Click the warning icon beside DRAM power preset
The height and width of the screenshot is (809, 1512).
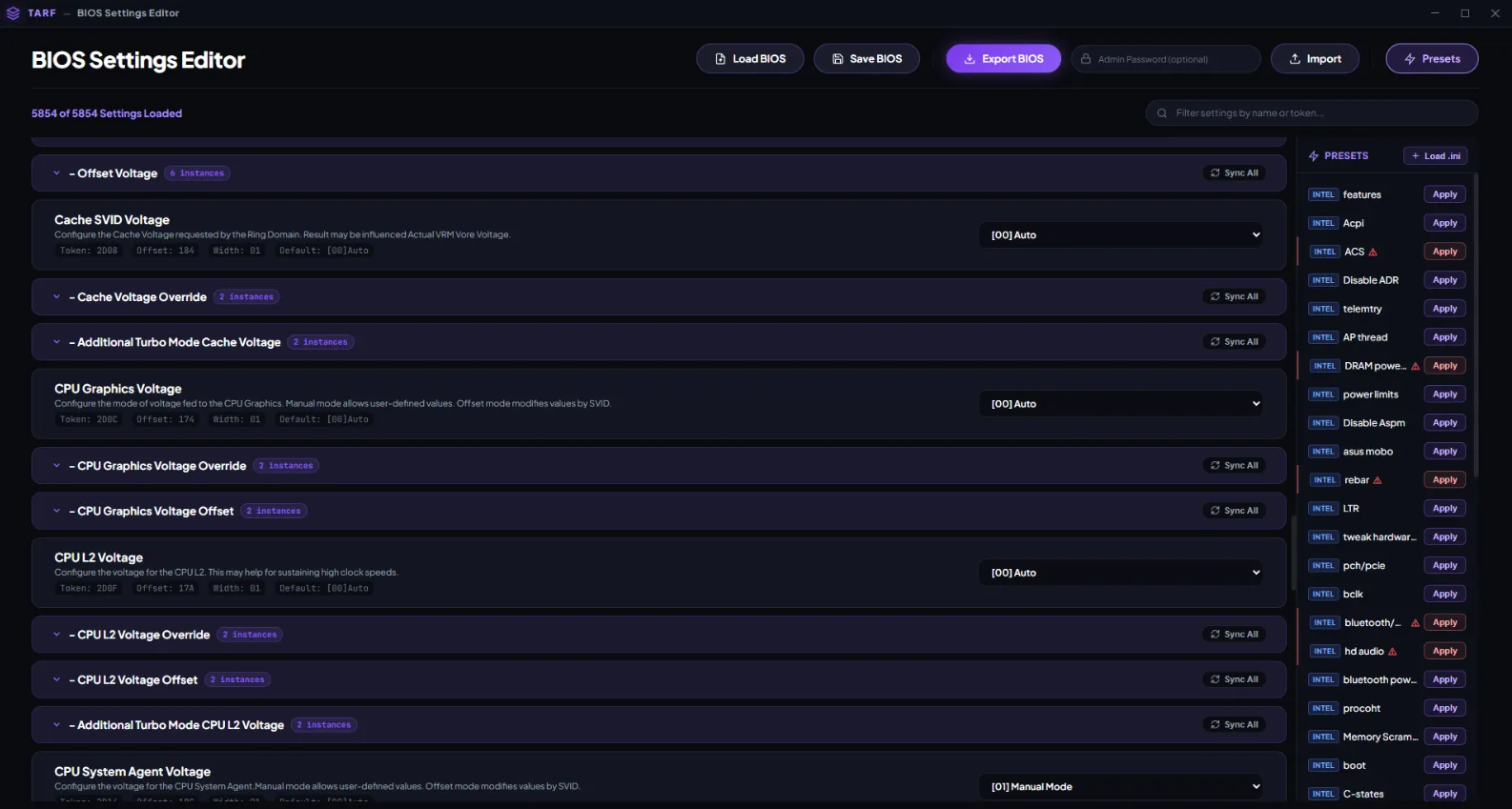coord(1415,366)
